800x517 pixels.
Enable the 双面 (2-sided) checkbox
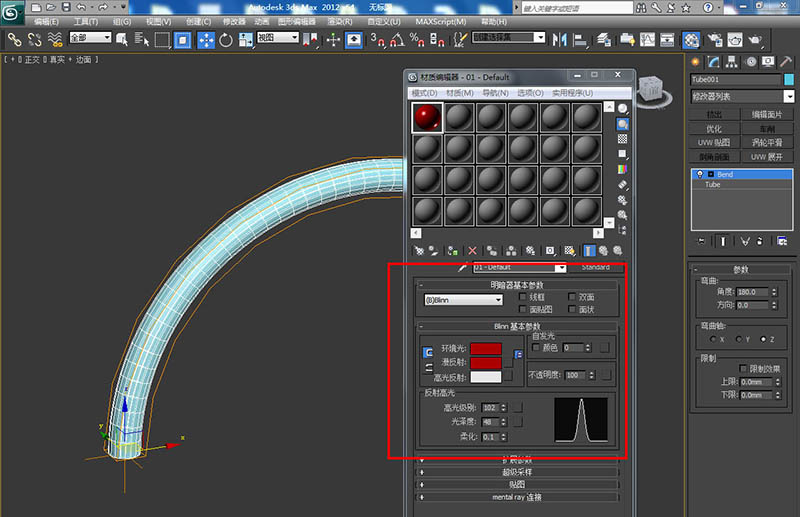573,297
